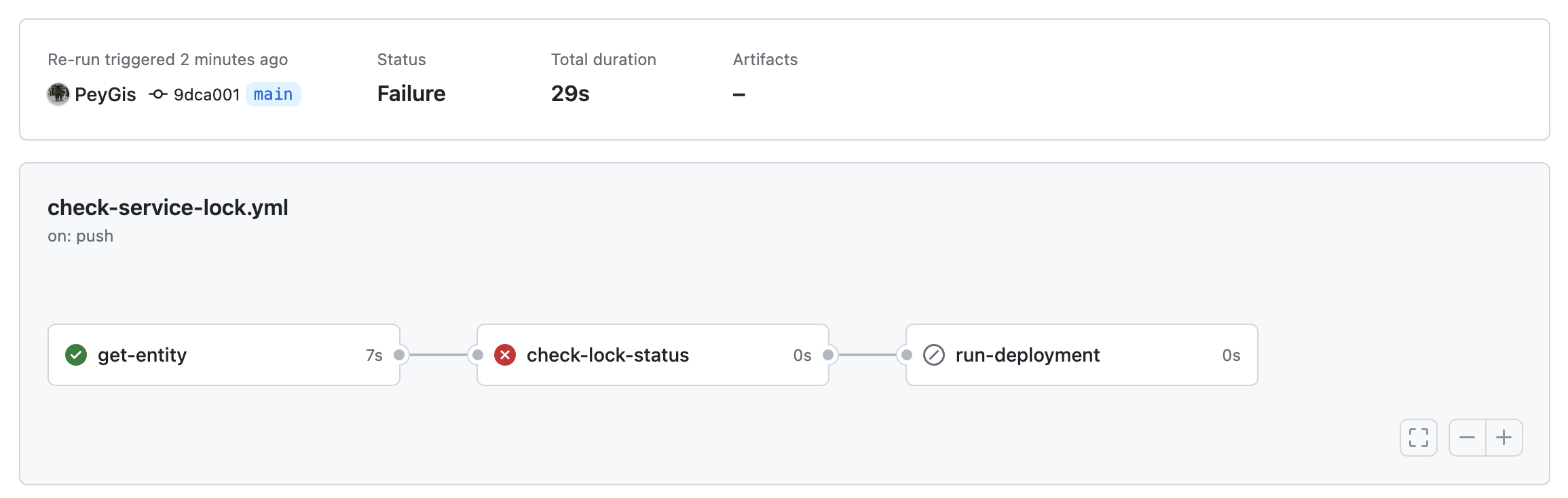Click PeyGis user avatar
Screen dimensions: 1568x498
pos(58,94)
